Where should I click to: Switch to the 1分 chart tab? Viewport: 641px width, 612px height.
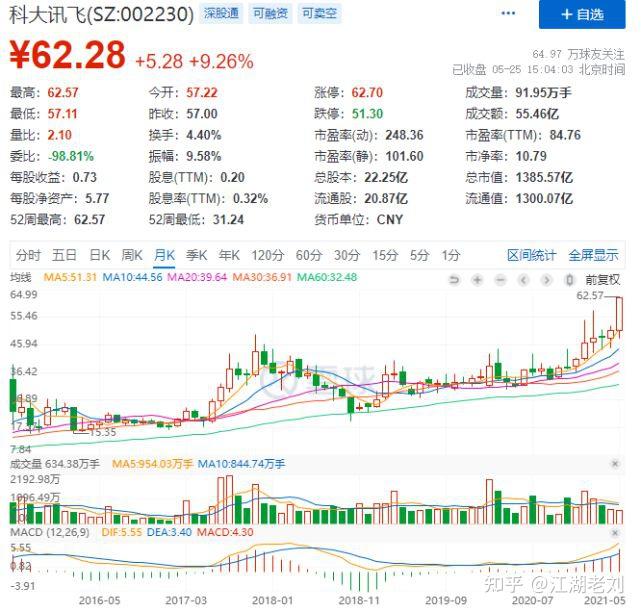tap(450, 256)
